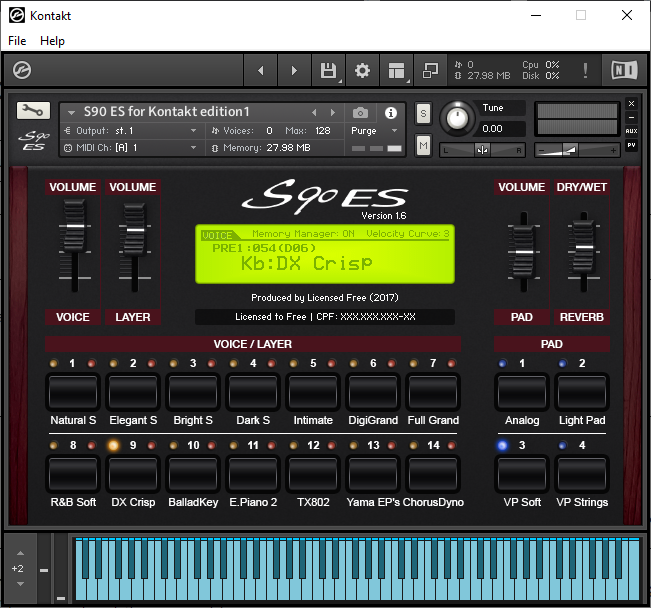Select next preset in instrument header
651x608 pixels.
pyautogui.click(x=333, y=113)
